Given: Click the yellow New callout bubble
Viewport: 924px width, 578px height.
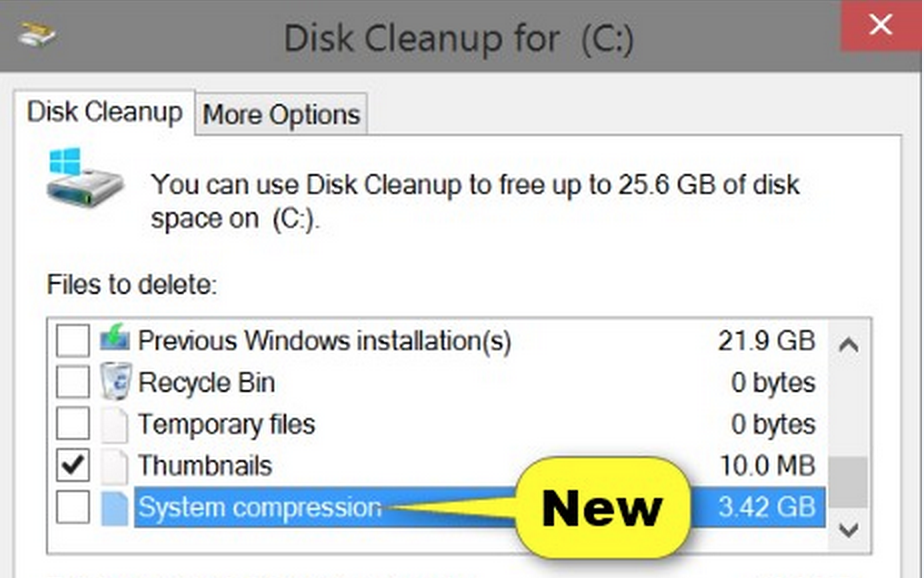Looking at the screenshot, I should [x=602, y=508].
